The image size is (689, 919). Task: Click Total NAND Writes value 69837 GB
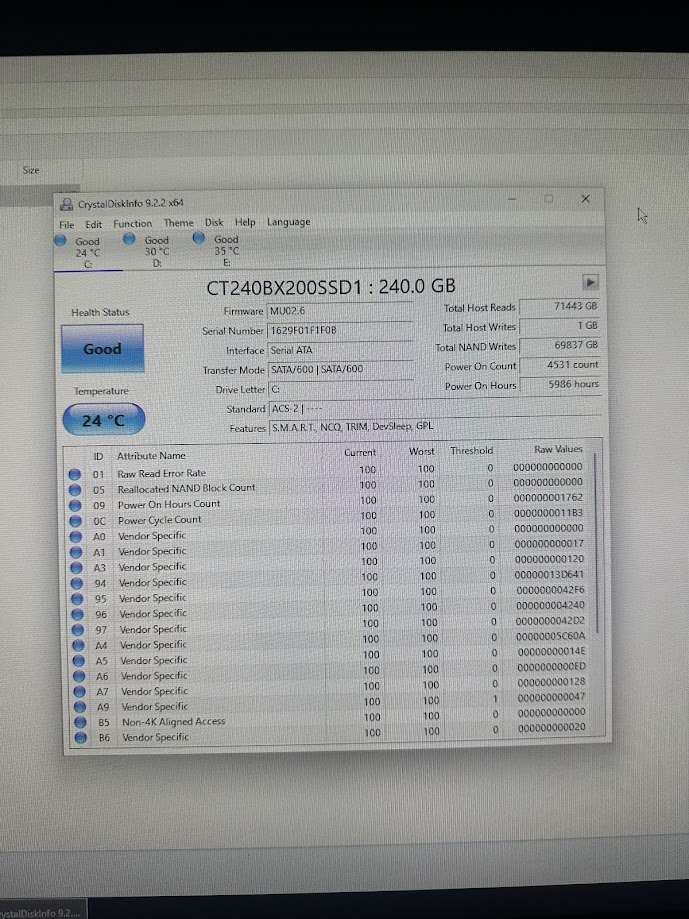coord(560,345)
